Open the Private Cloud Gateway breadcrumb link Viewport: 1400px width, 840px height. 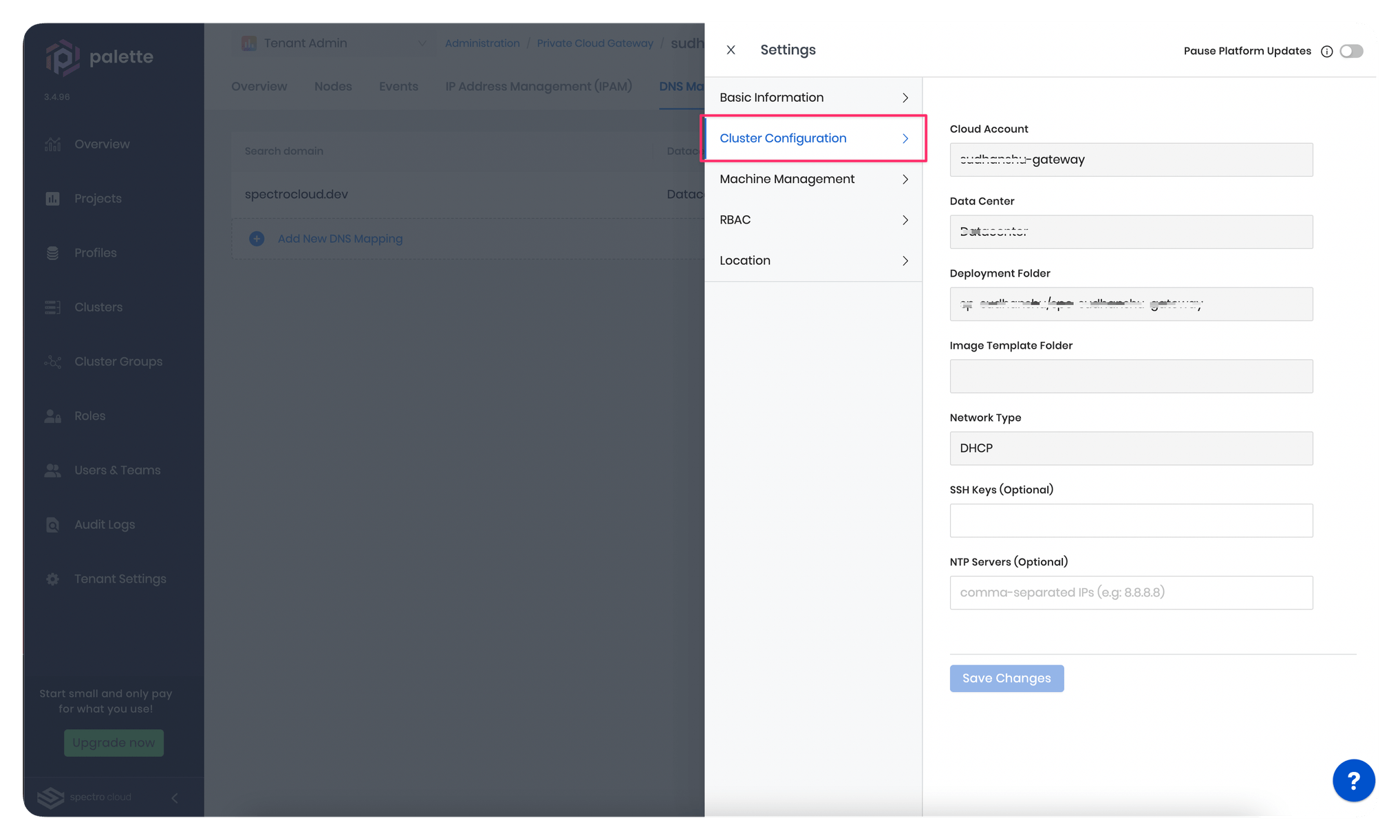pyautogui.click(x=594, y=43)
